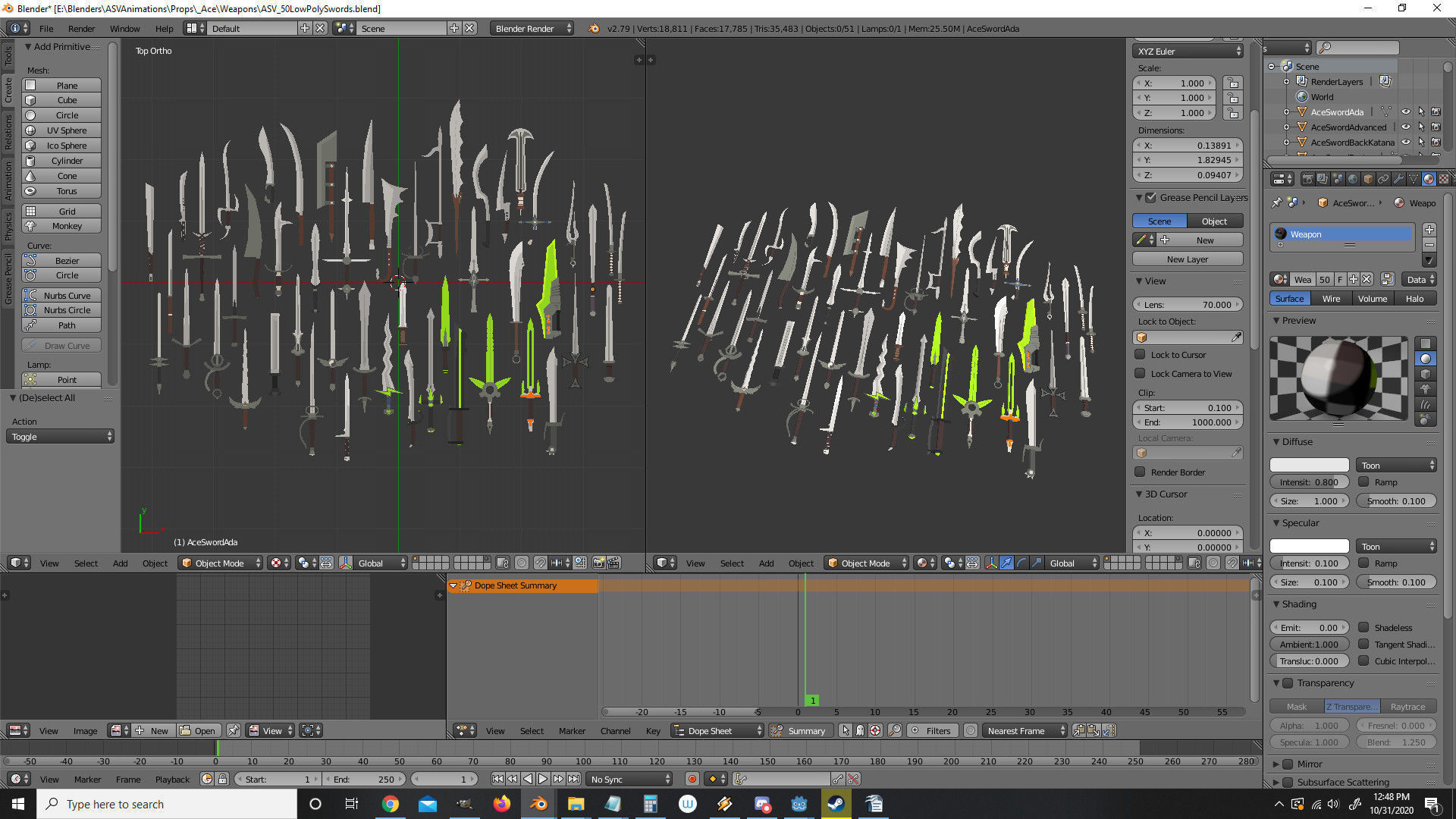Open Google Chrome from the taskbar
Viewport: 1456px width, 819px height.
click(391, 804)
